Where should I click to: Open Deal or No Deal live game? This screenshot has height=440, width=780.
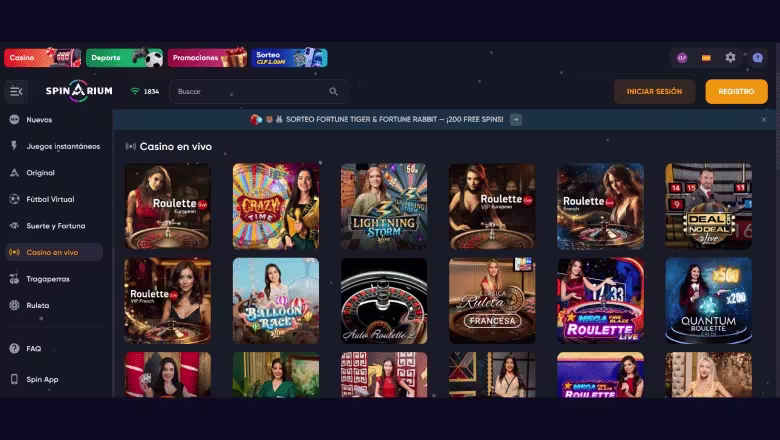tap(709, 206)
